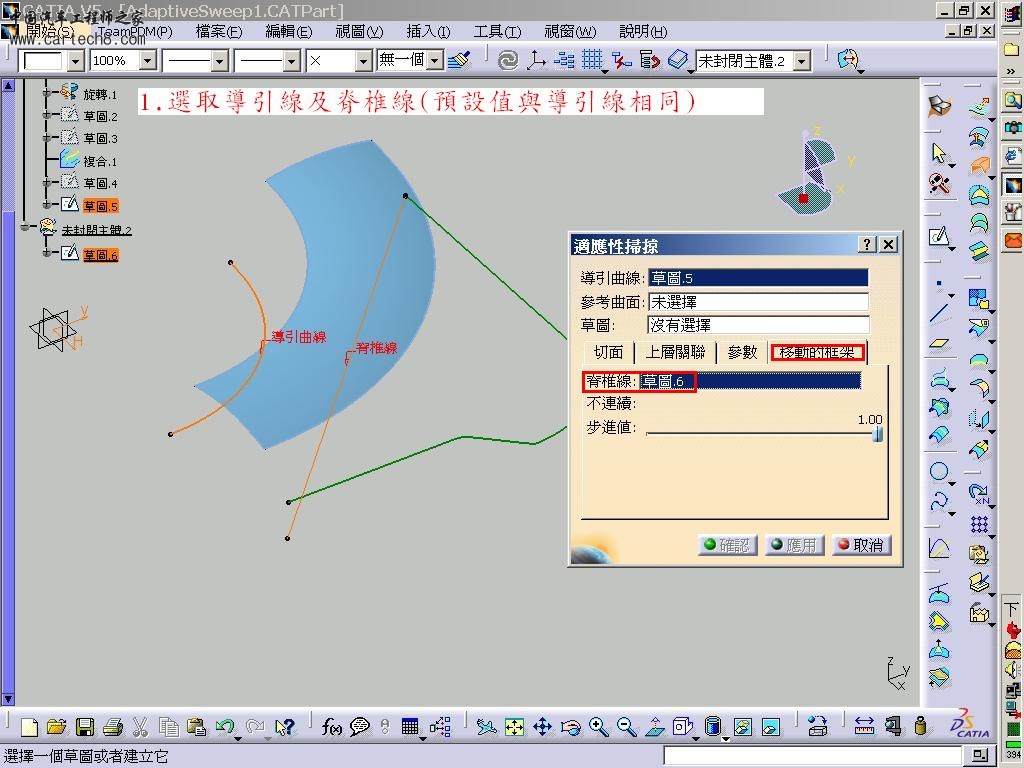The height and width of the screenshot is (768, 1024).
Task: Select 複合.1 in the specification tree
Action: click(100, 161)
